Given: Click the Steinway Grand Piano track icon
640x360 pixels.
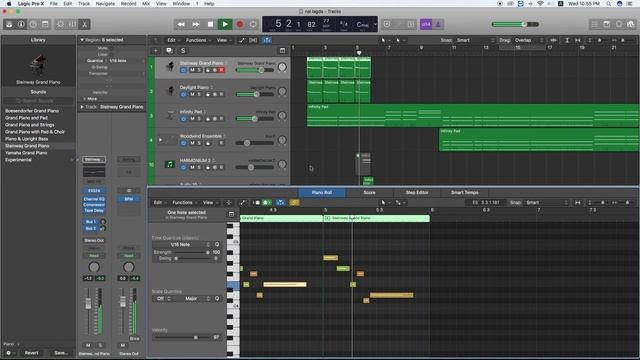Looking at the screenshot, I should tap(170, 67).
